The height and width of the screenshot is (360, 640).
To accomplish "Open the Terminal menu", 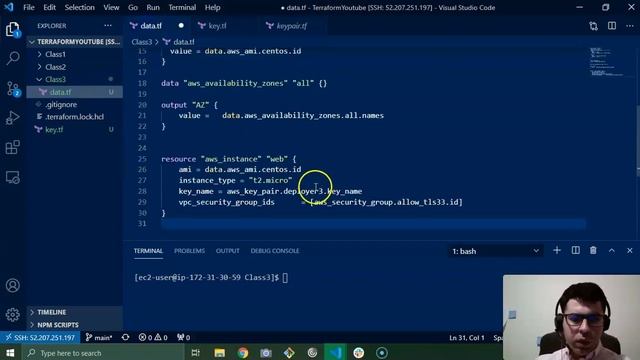I will point(182,8).
